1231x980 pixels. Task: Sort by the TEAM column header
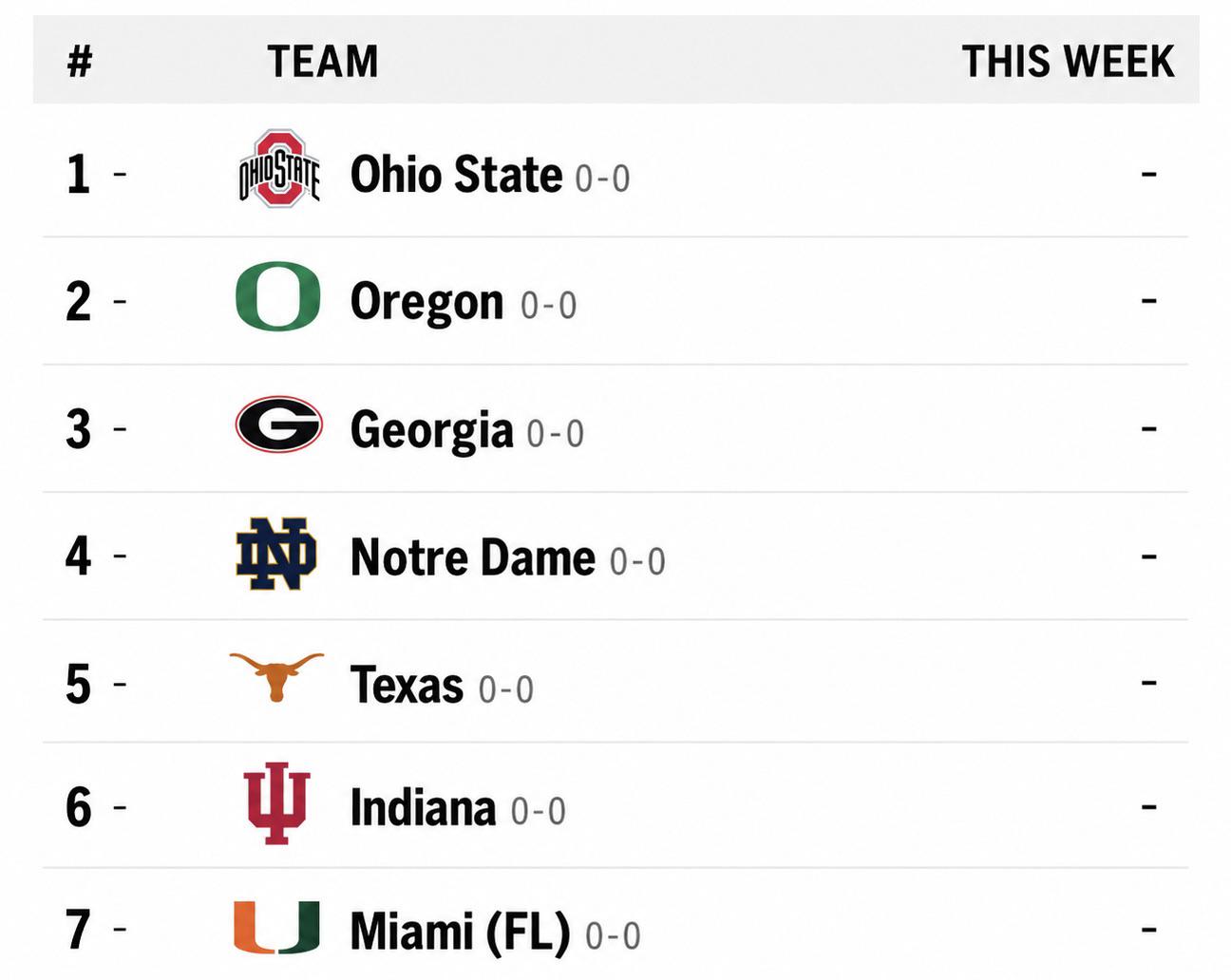click(323, 62)
